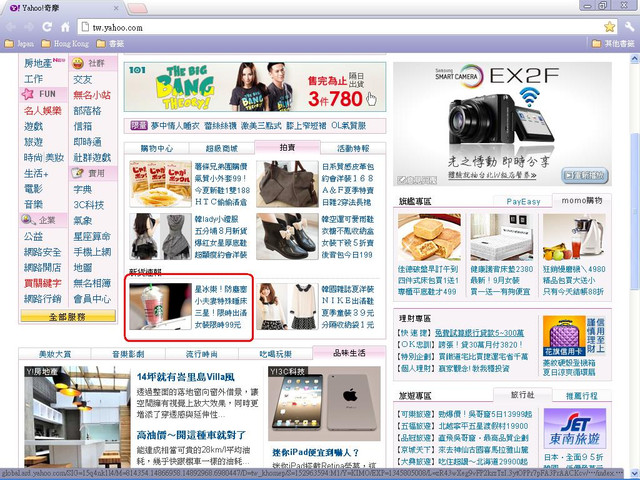Click the OL氣質服 promo link
The width and height of the screenshot is (640, 480).
pos(349,126)
